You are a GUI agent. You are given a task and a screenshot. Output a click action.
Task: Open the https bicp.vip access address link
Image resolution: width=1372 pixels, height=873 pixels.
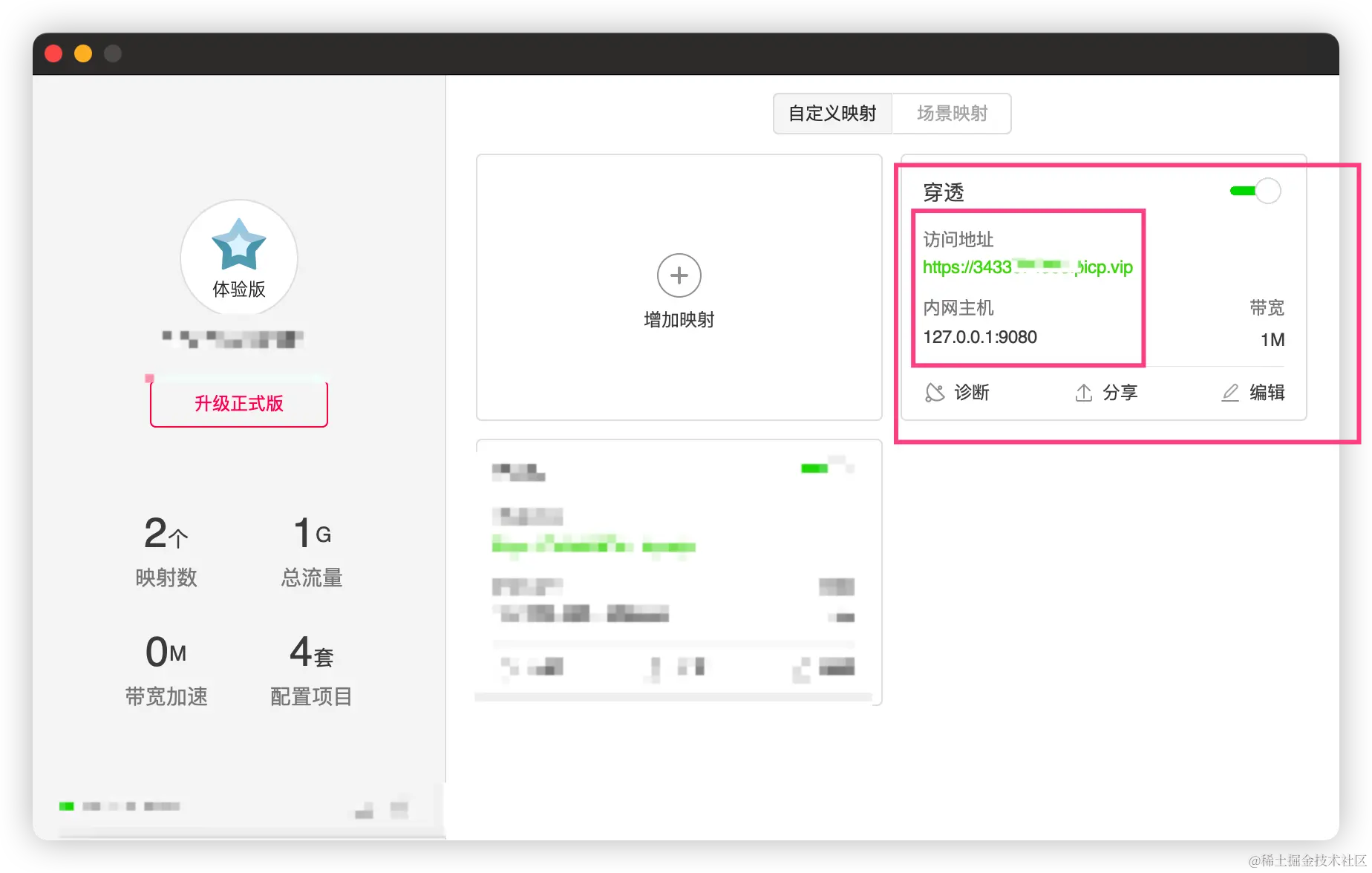[1028, 268]
